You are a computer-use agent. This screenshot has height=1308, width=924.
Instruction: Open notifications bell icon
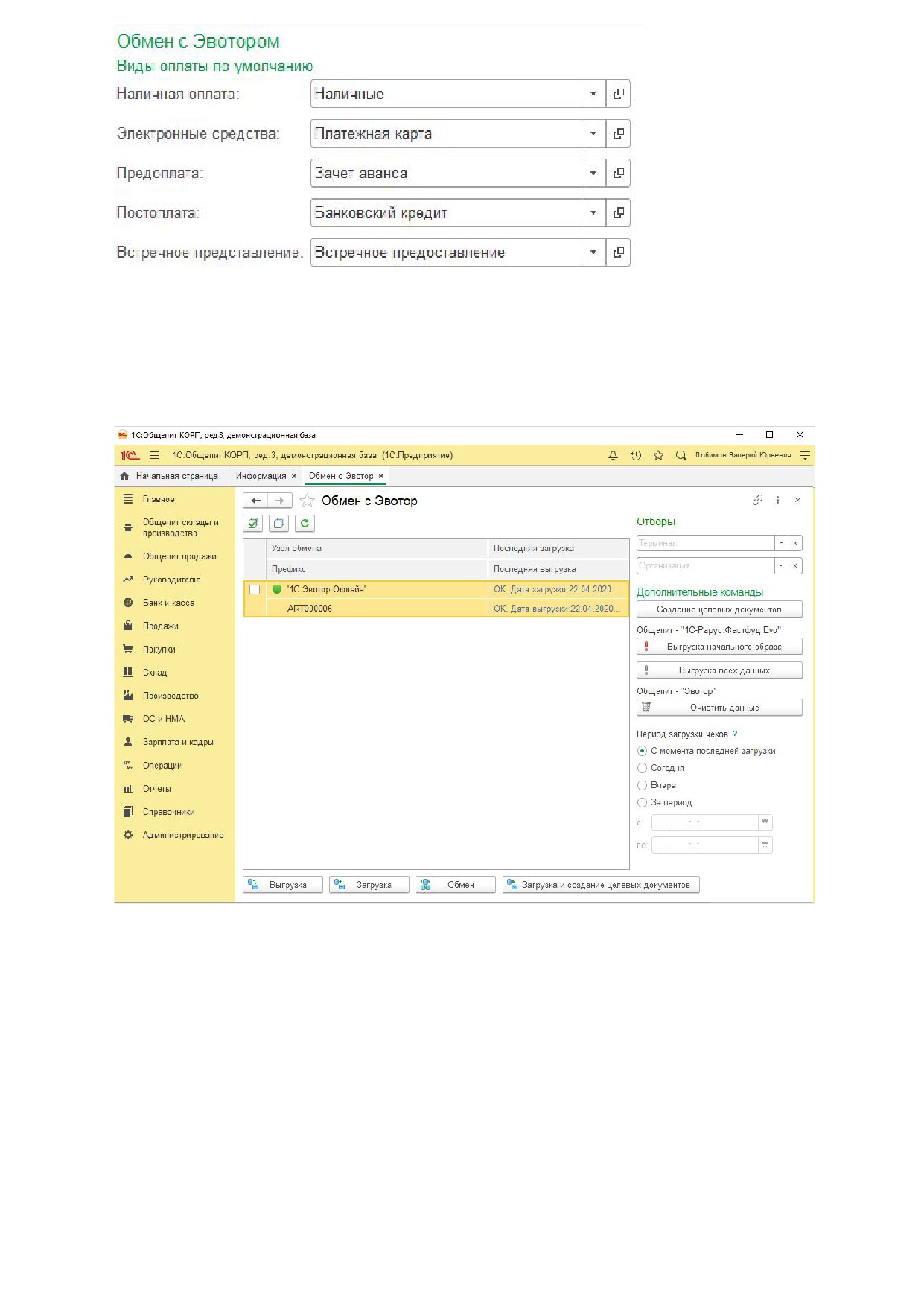coord(613,455)
